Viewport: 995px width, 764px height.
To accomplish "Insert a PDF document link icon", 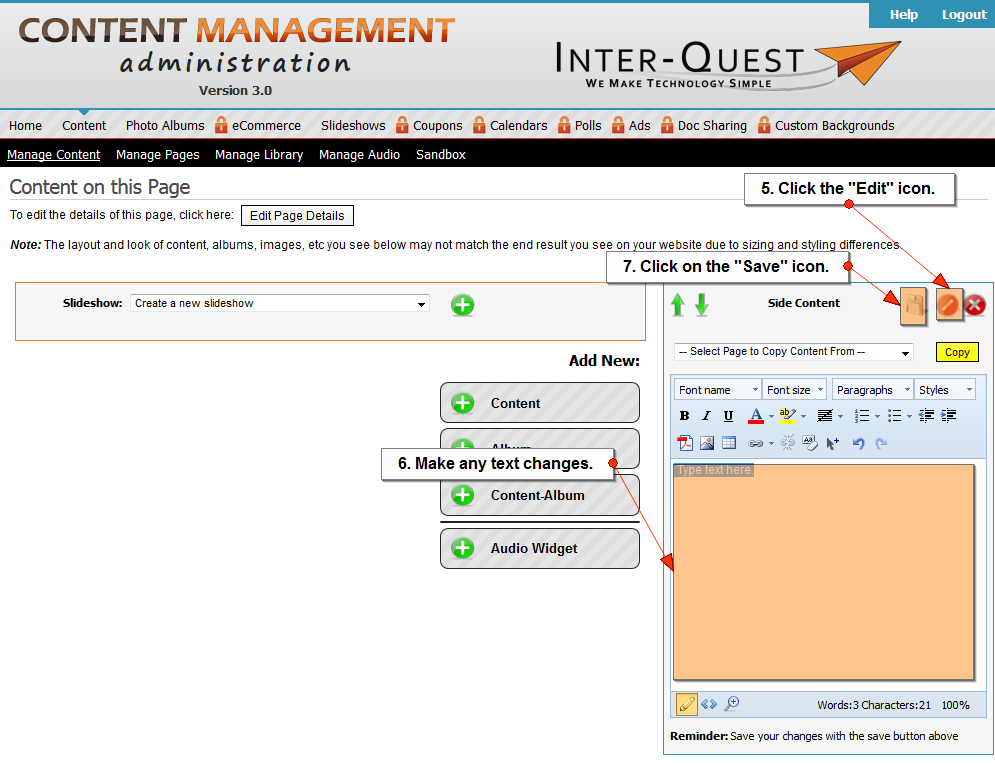I will click(x=685, y=443).
